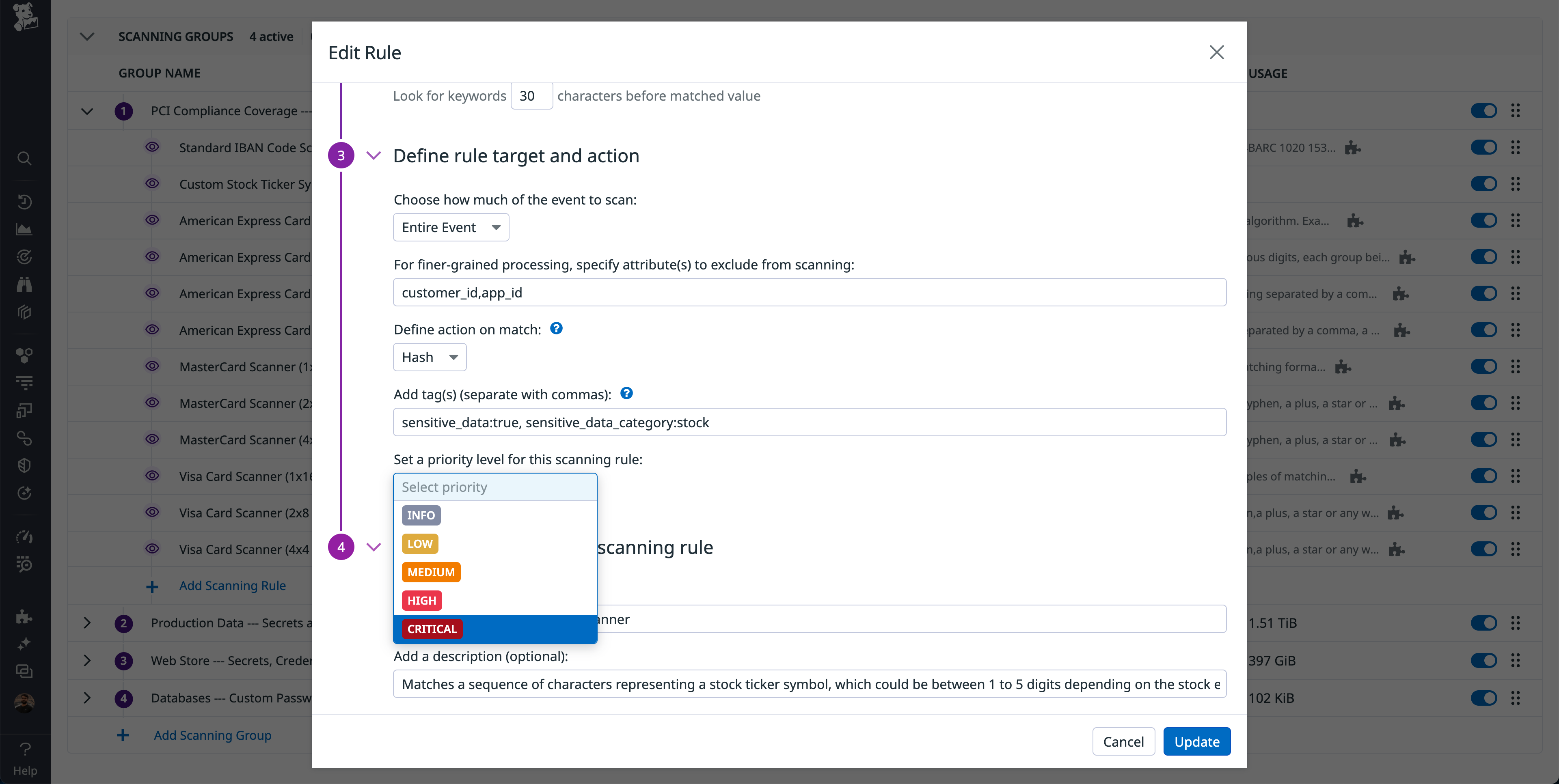Collapse the PCI Compliance Coverage scanning group
1559x784 pixels.
click(86, 111)
